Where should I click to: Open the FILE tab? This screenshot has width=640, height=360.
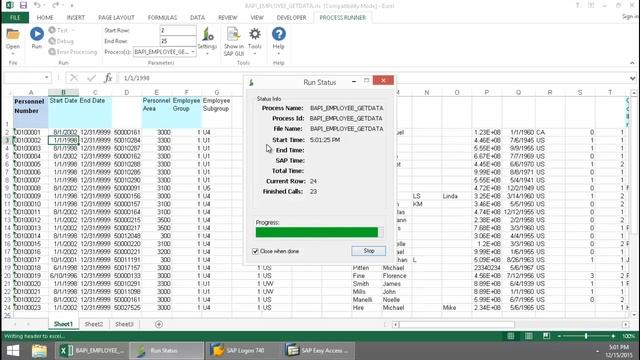pyautogui.click(x=15, y=18)
